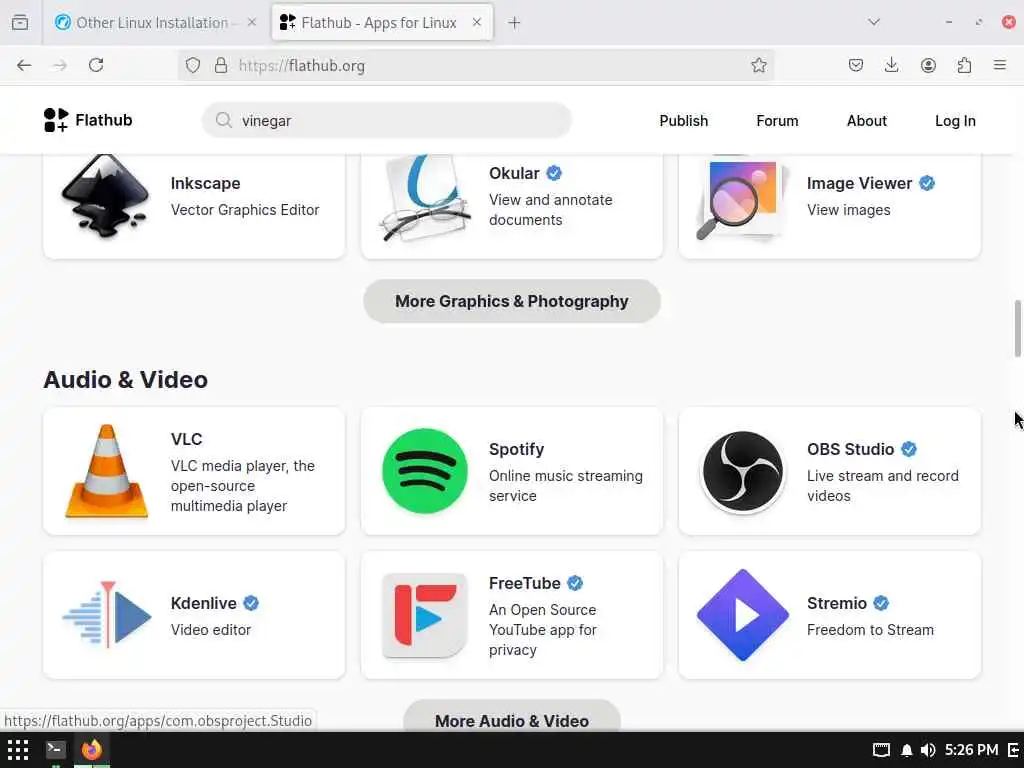Image resolution: width=1024 pixels, height=768 pixels.
Task: Reload the page with refresh icon
Action: 96,65
